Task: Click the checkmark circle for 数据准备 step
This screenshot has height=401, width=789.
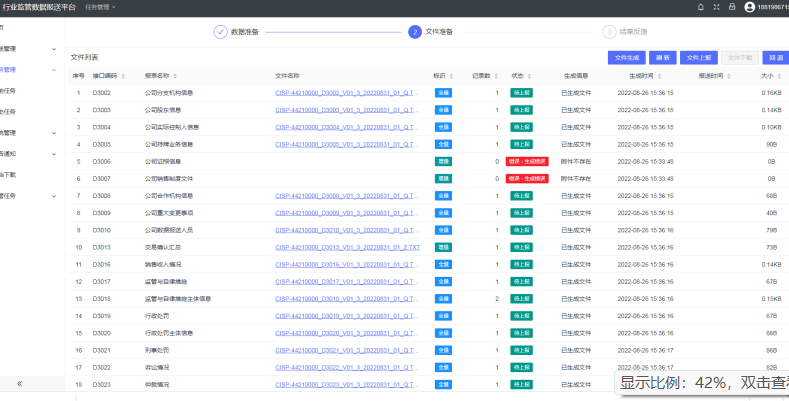Action: [x=220, y=32]
